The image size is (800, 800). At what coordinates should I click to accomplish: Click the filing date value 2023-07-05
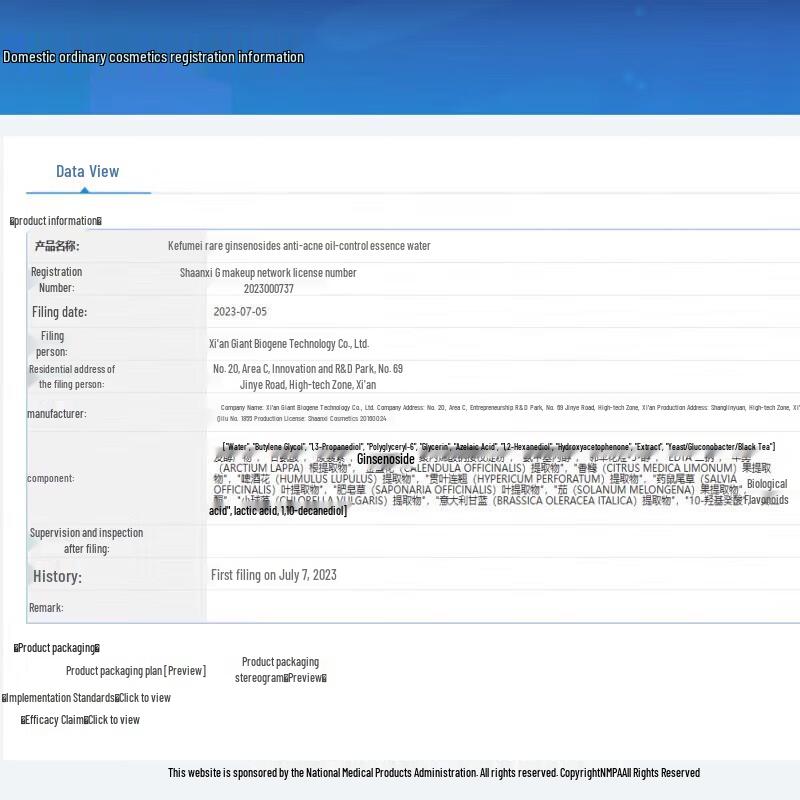(x=240, y=312)
